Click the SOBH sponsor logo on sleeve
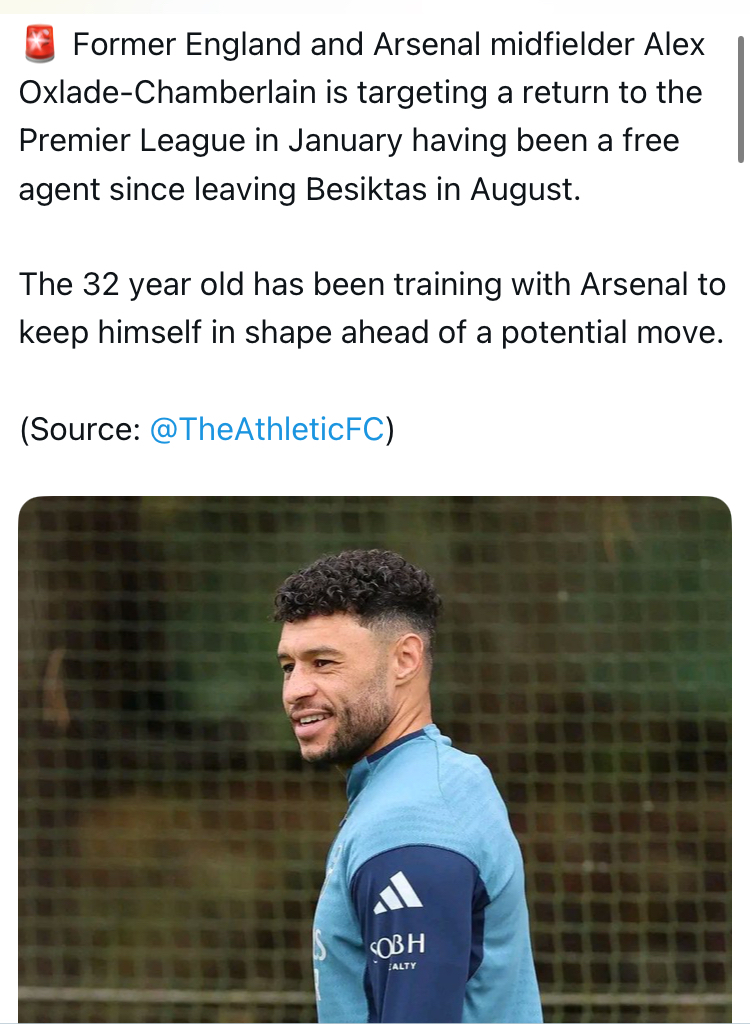 coord(398,946)
